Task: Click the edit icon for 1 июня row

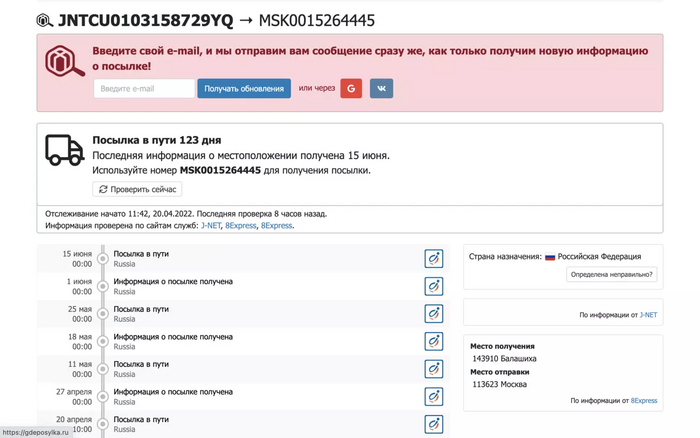Action: click(x=433, y=286)
